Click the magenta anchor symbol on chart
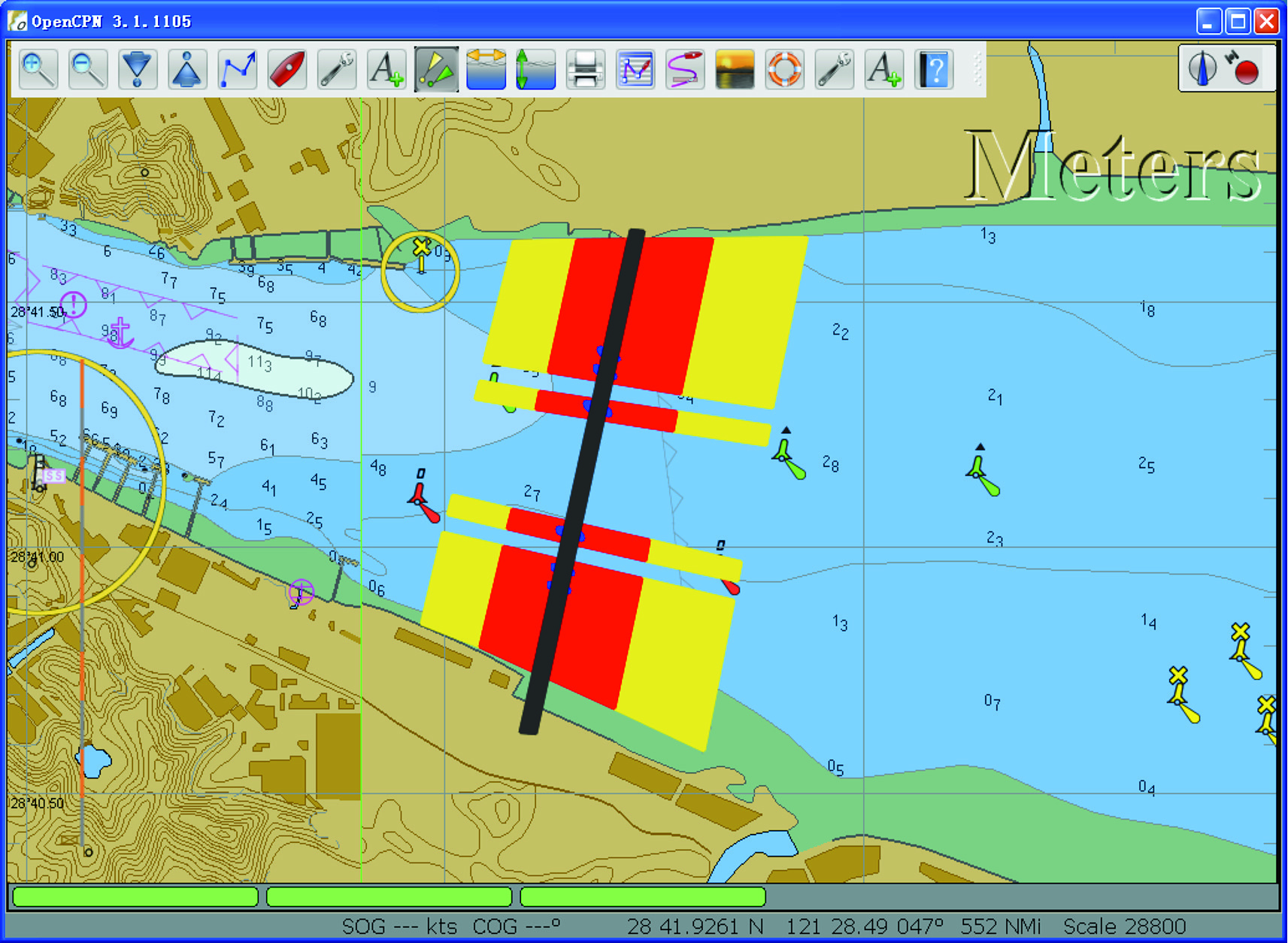 pos(120,332)
